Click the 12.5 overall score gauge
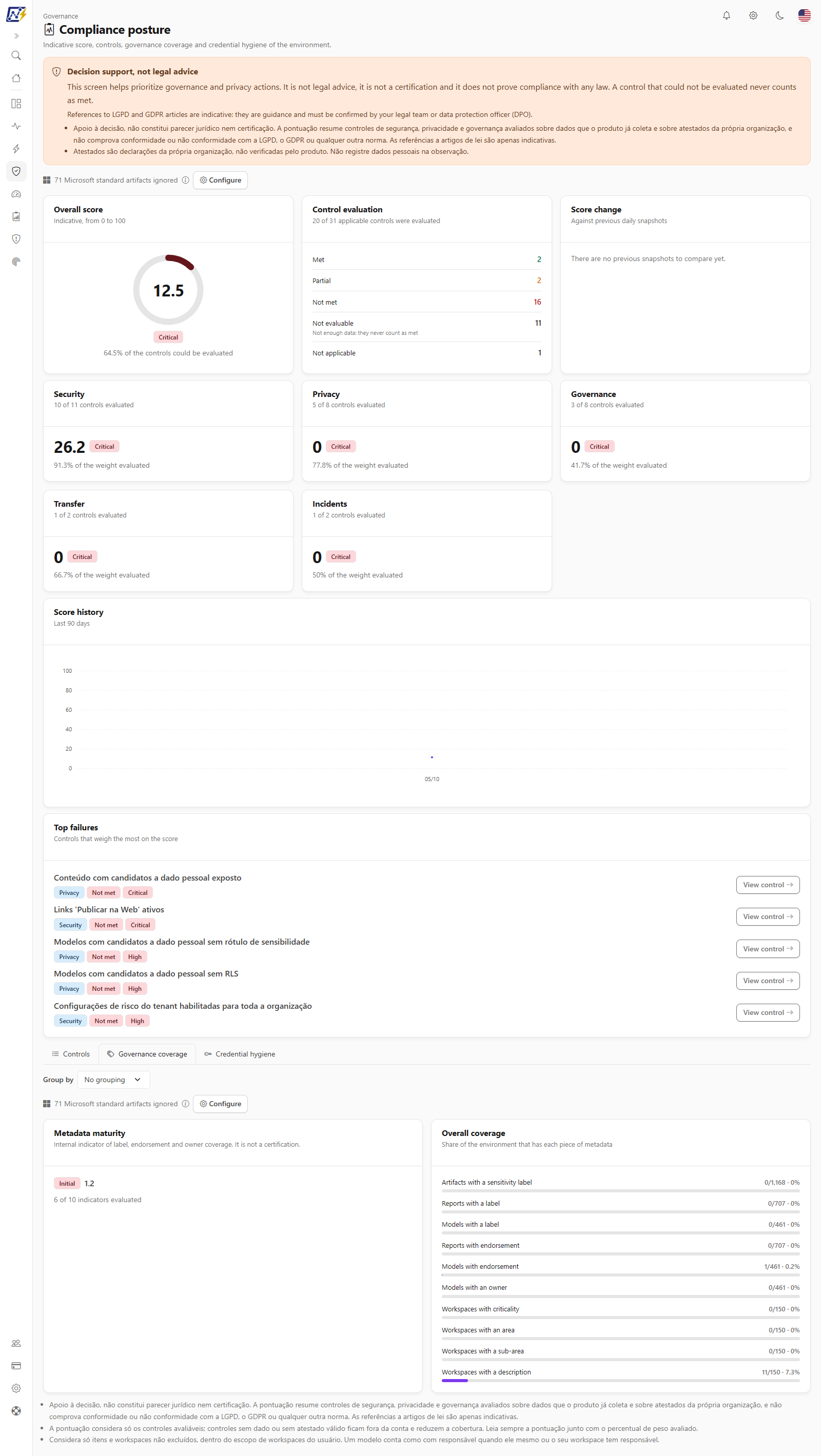 (168, 290)
